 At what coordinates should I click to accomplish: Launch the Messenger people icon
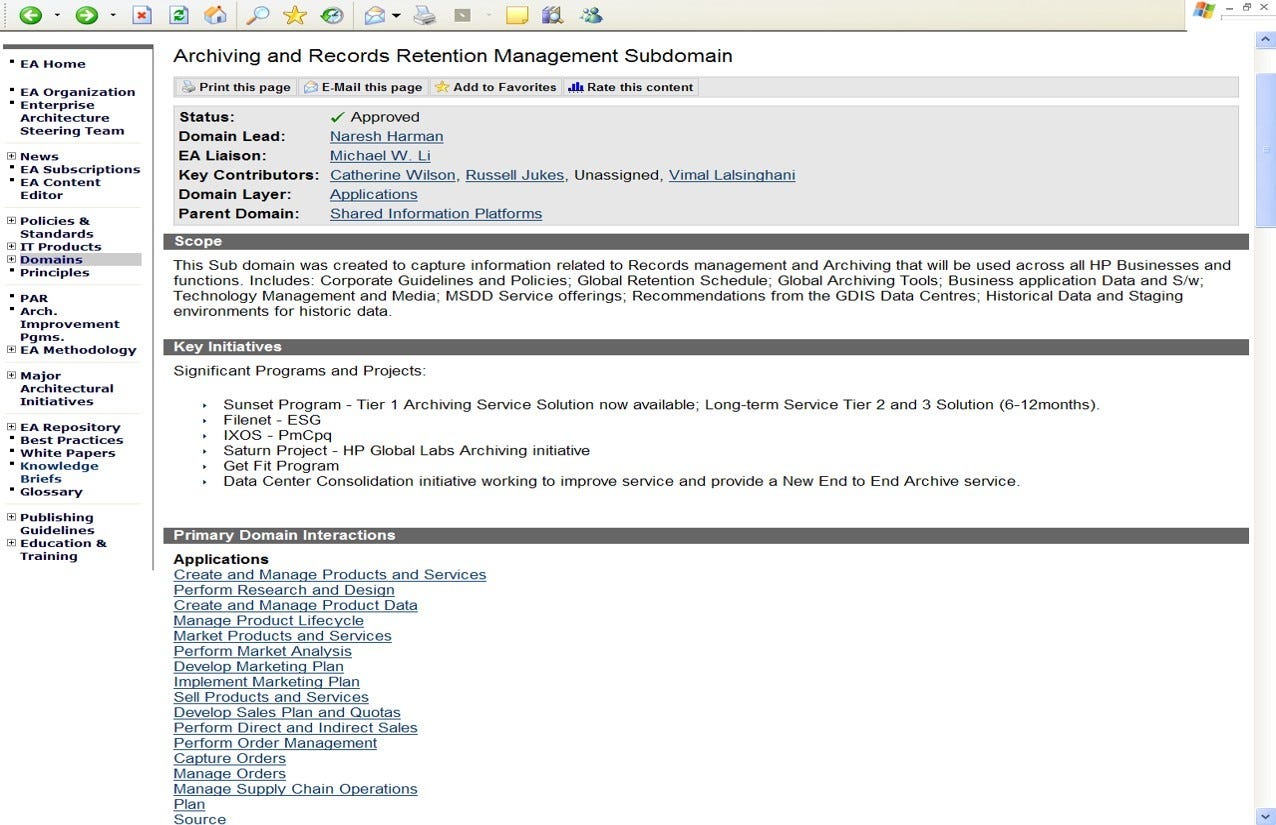tap(591, 15)
